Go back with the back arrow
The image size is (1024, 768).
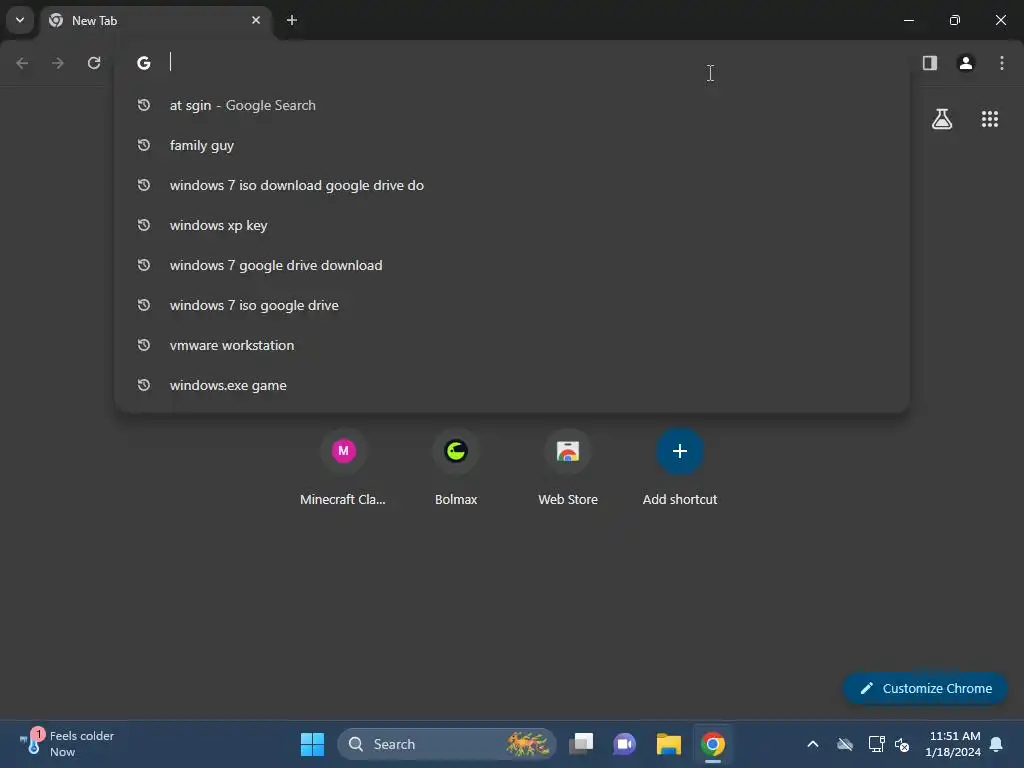click(x=22, y=63)
